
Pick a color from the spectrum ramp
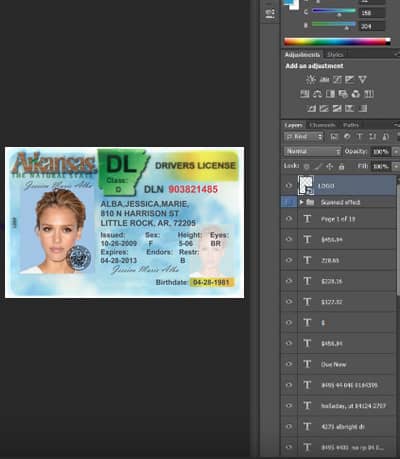pyautogui.click(x=337, y=42)
